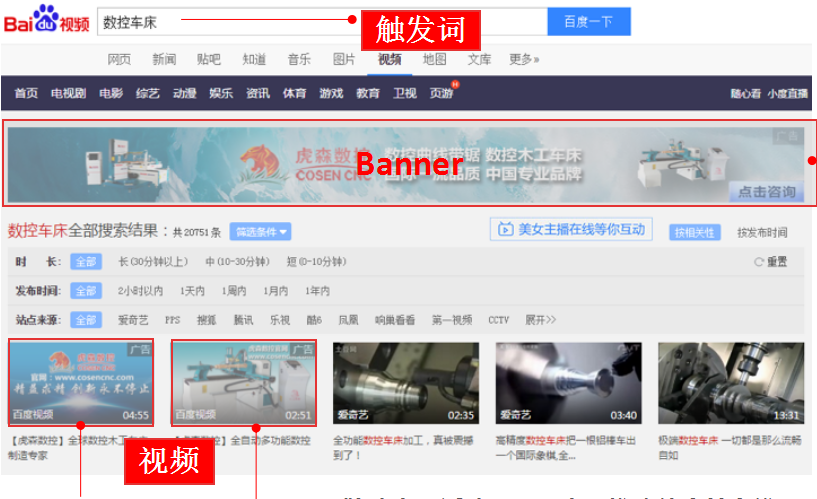The image size is (817, 499).
Task: Open 电视剧 in the navigation bar
Action: click(x=68, y=93)
